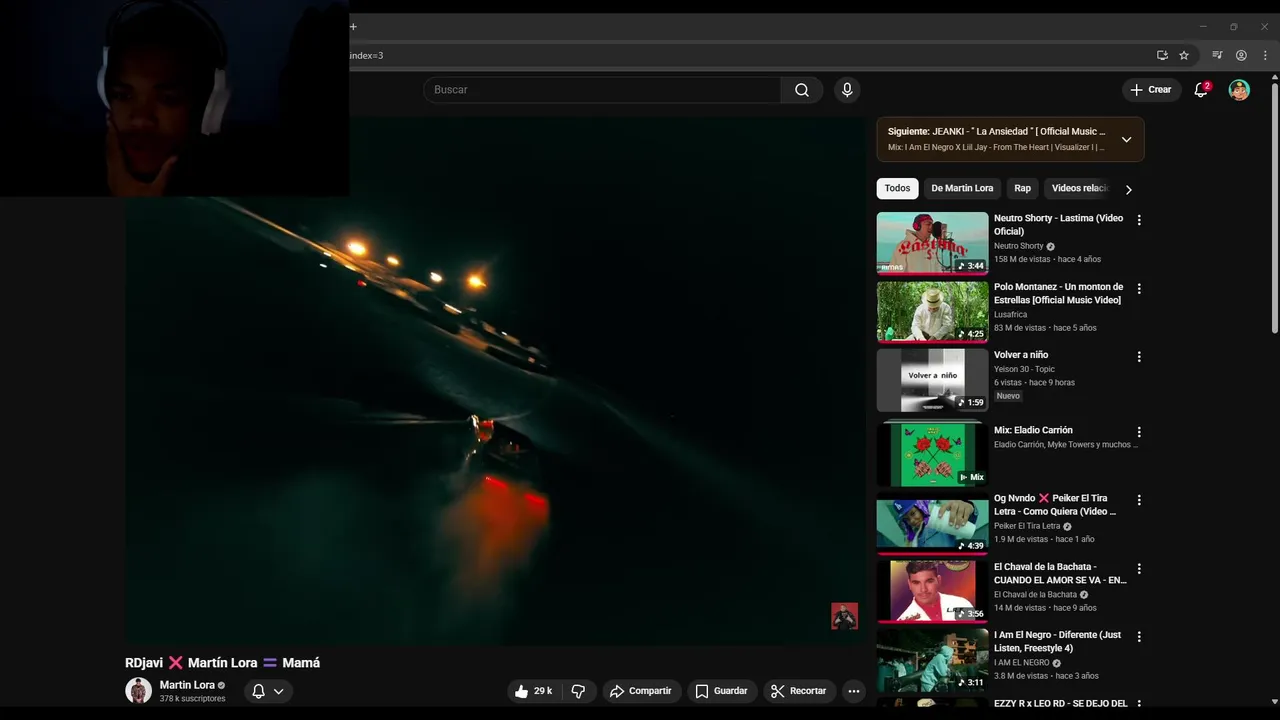Open the Neutro Shorty channel link
This screenshot has width=1280, height=720.
click(x=1018, y=246)
